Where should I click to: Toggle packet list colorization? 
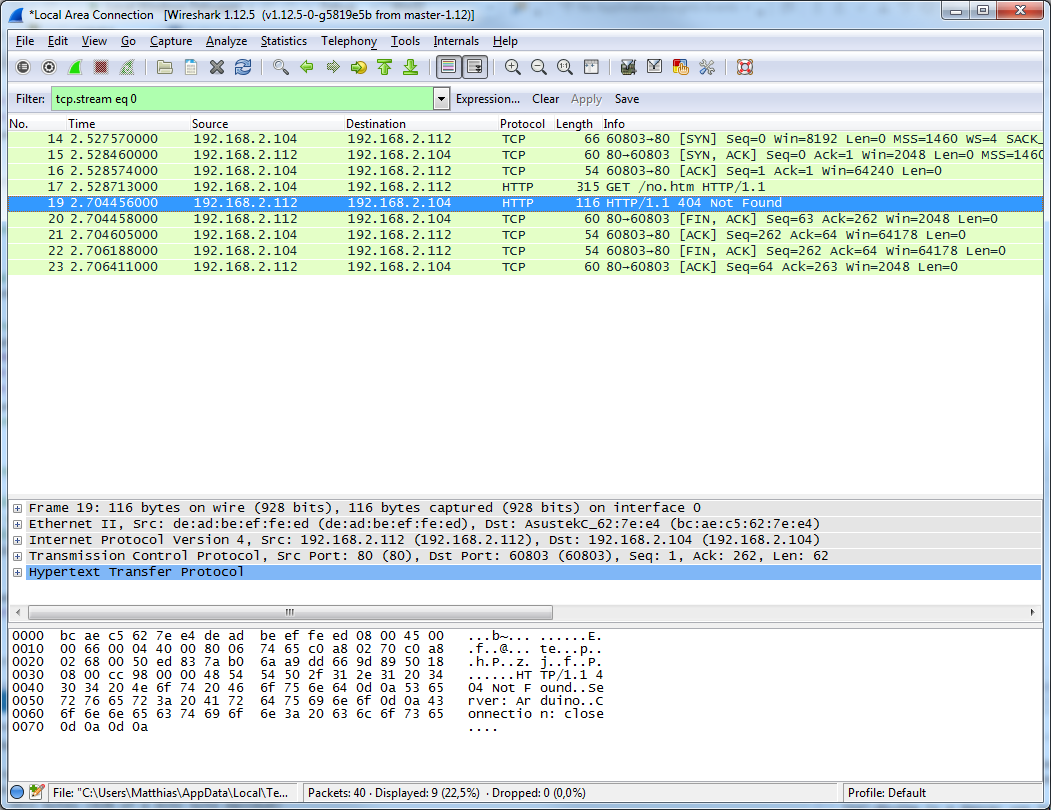(x=448, y=67)
